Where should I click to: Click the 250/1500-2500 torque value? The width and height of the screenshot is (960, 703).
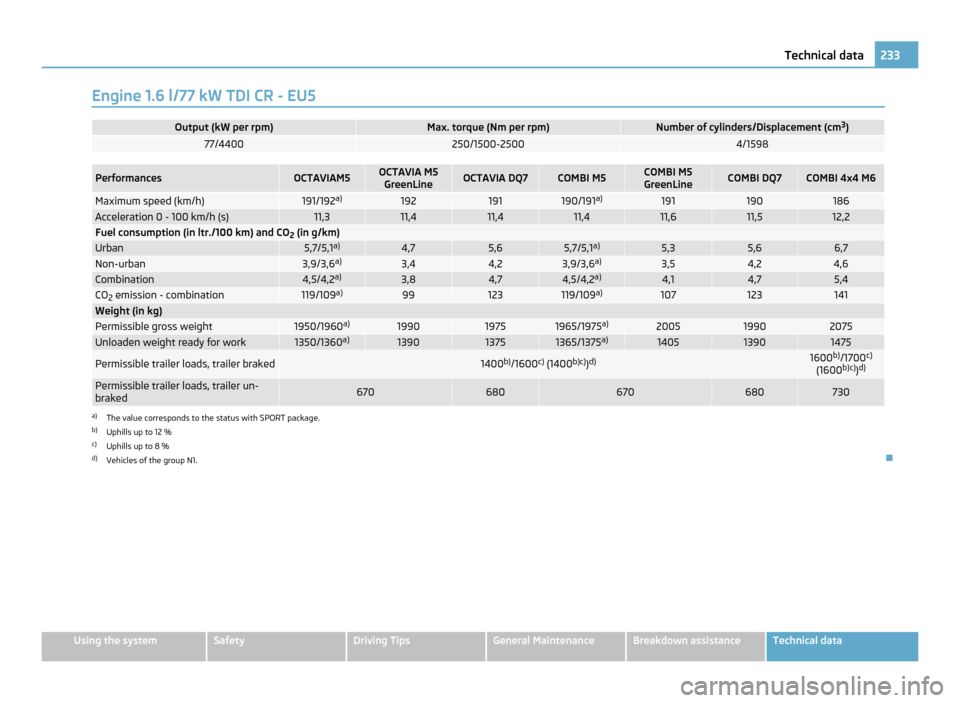pos(488,144)
